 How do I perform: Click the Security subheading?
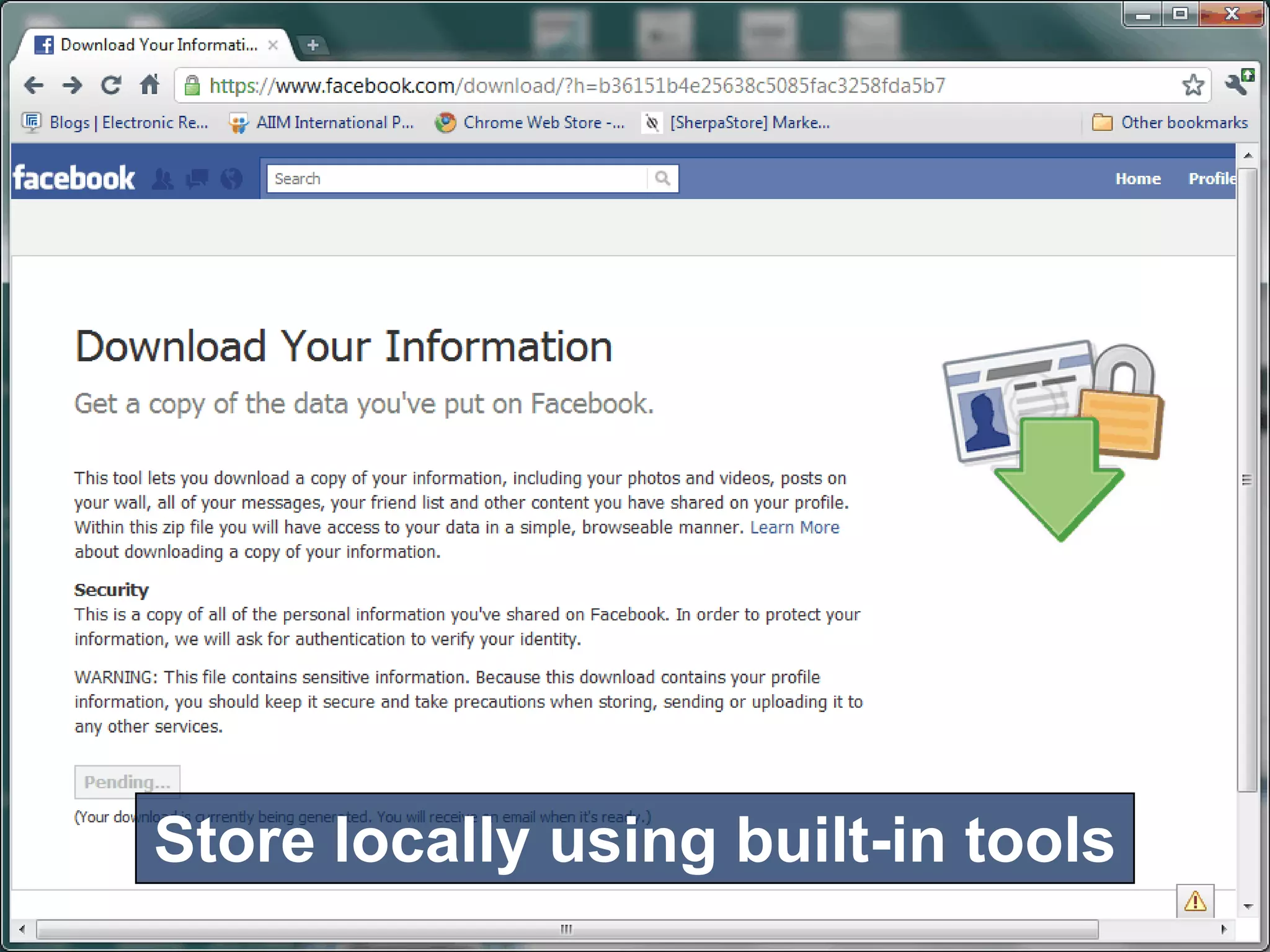(x=112, y=590)
